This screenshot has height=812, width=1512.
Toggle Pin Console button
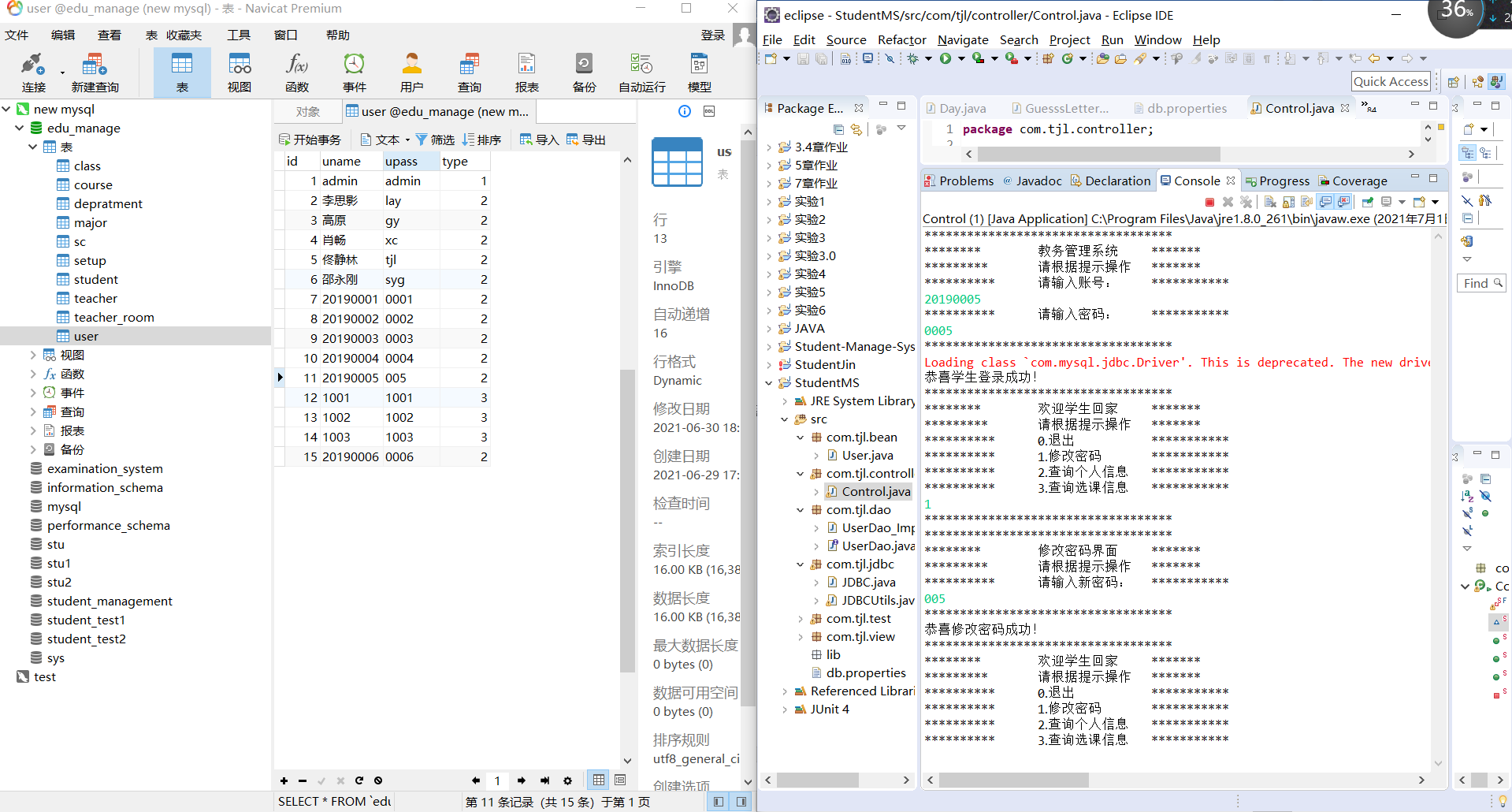click(x=1368, y=202)
